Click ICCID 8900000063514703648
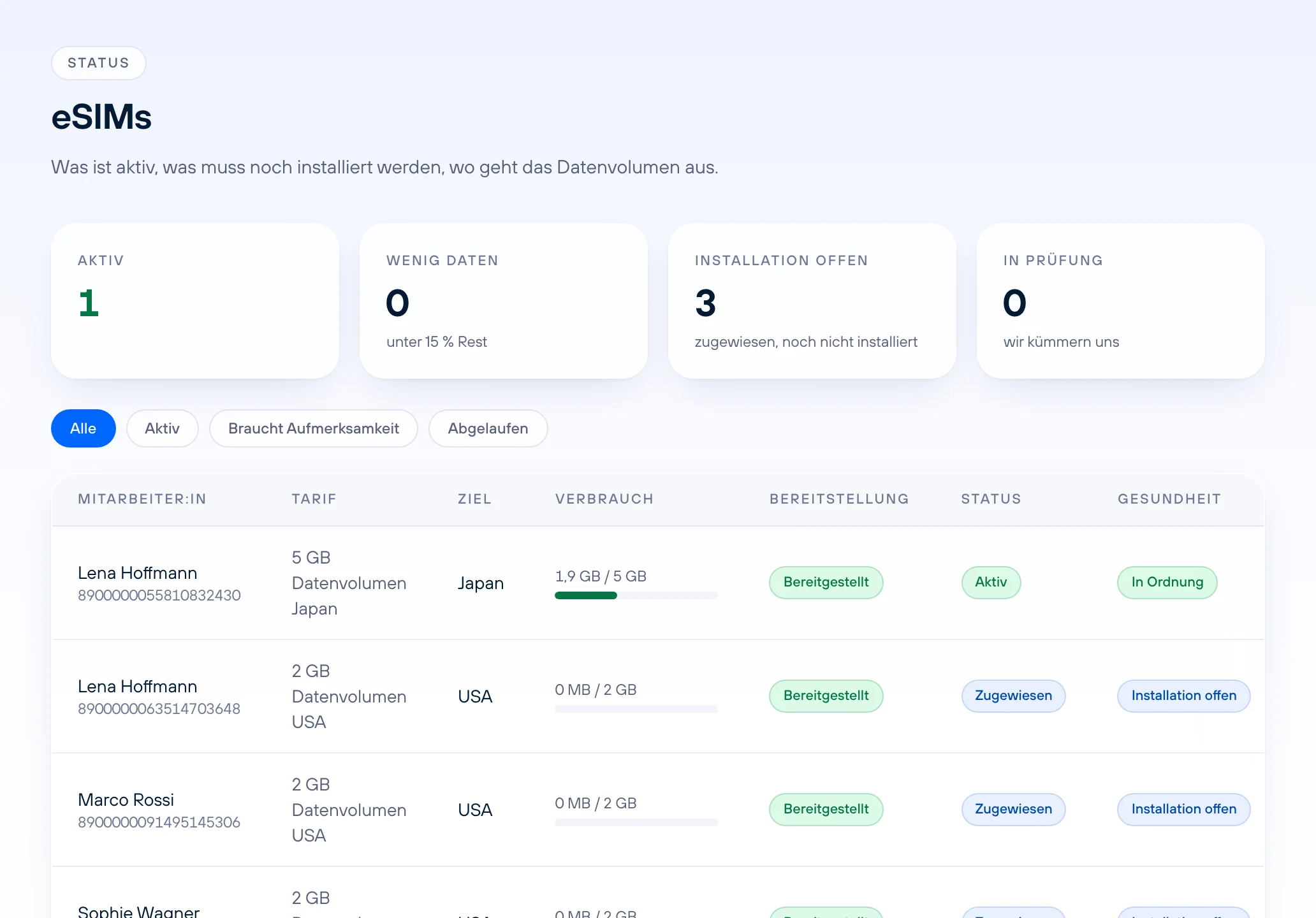The width and height of the screenshot is (1316, 918). [x=159, y=709]
